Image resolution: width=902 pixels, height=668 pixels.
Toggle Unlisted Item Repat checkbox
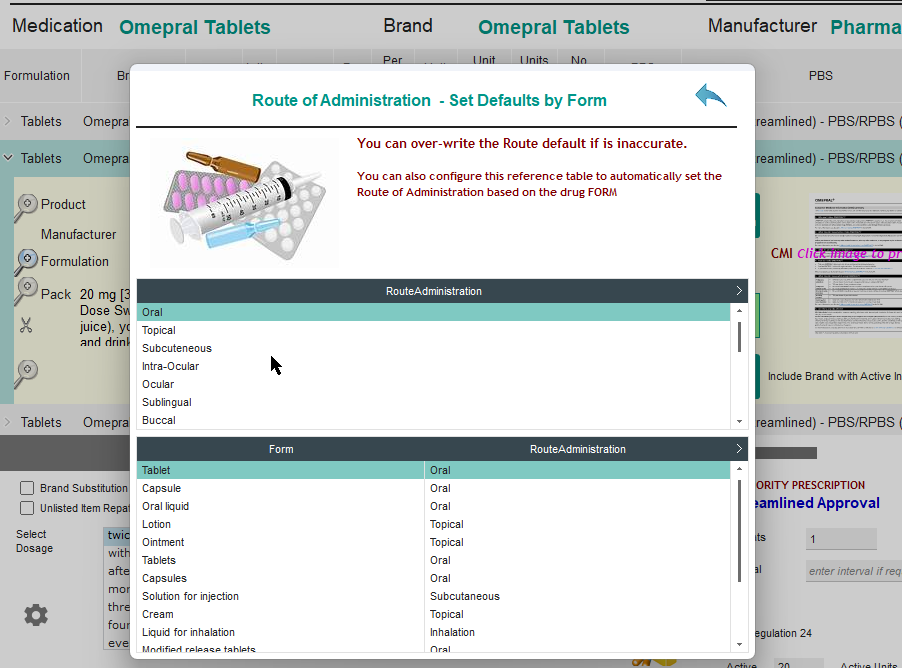tap(27, 508)
